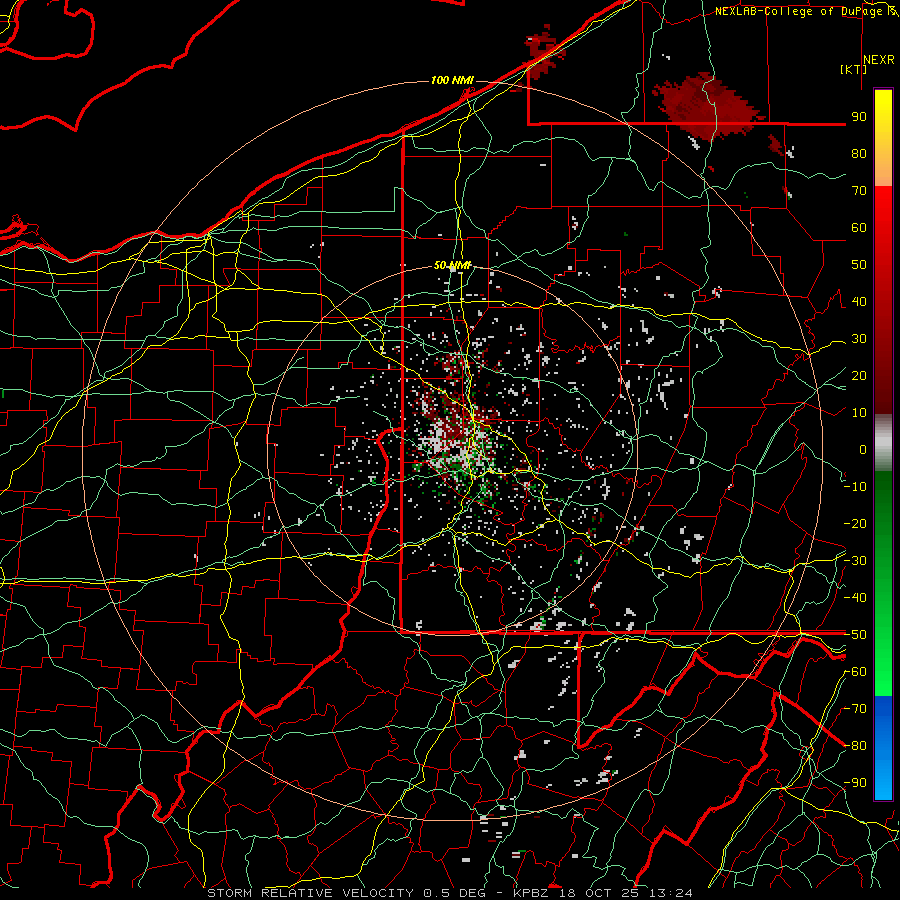Viewport: 900px width, 900px height.
Task: Click the 50 NMI range ring label
Action: 452,265
